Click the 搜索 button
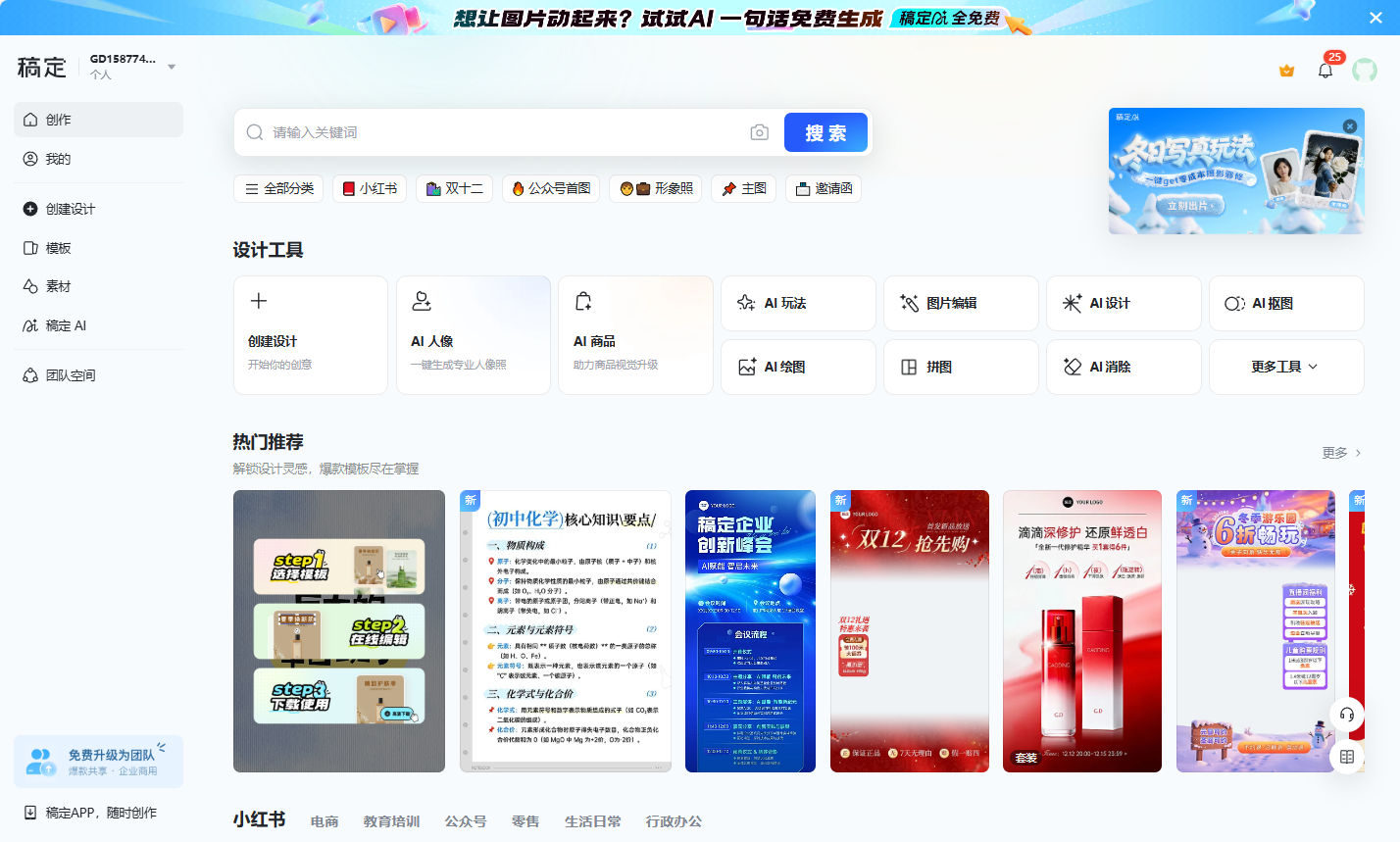Viewport: 1400px width, 842px height. [x=825, y=131]
